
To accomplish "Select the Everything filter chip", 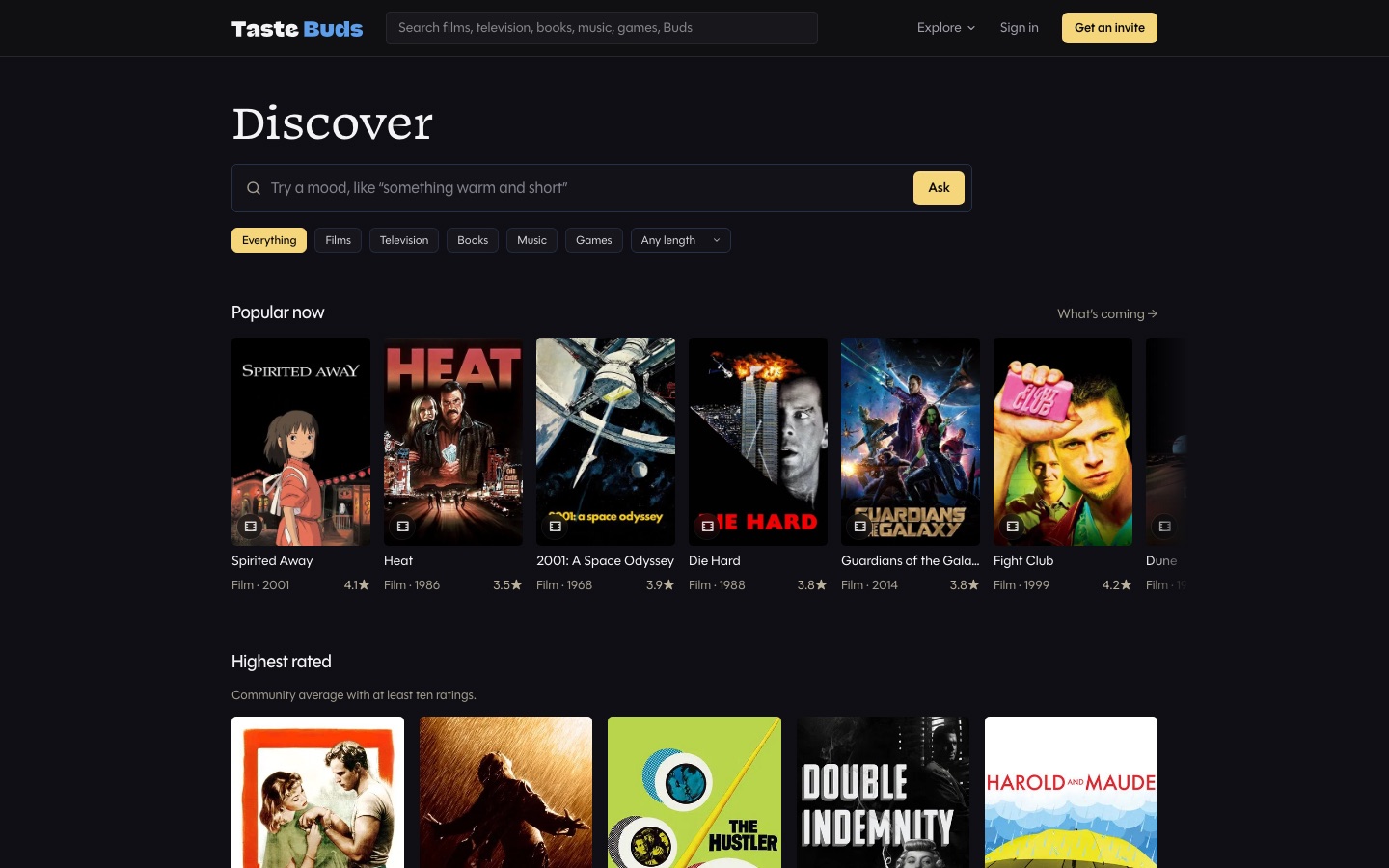I will [269, 240].
